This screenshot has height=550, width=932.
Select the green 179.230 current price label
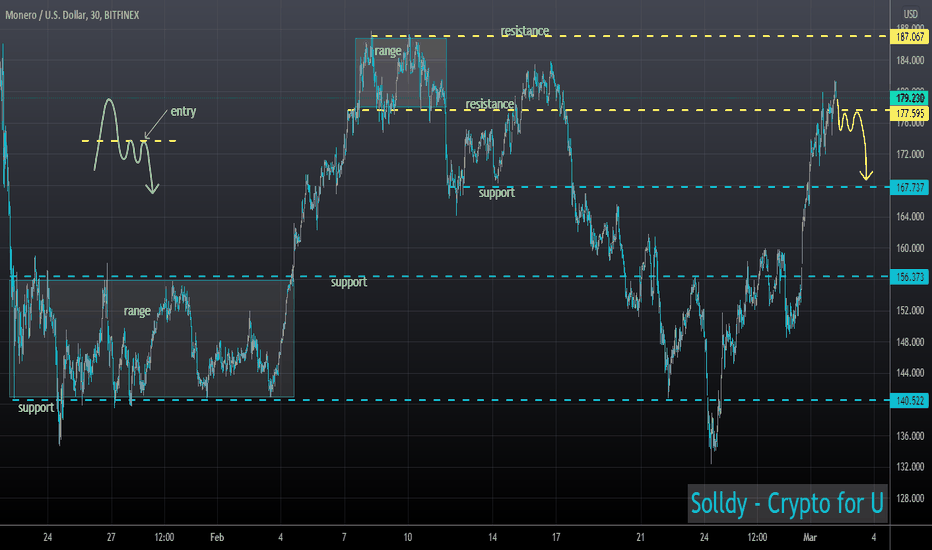[909, 98]
